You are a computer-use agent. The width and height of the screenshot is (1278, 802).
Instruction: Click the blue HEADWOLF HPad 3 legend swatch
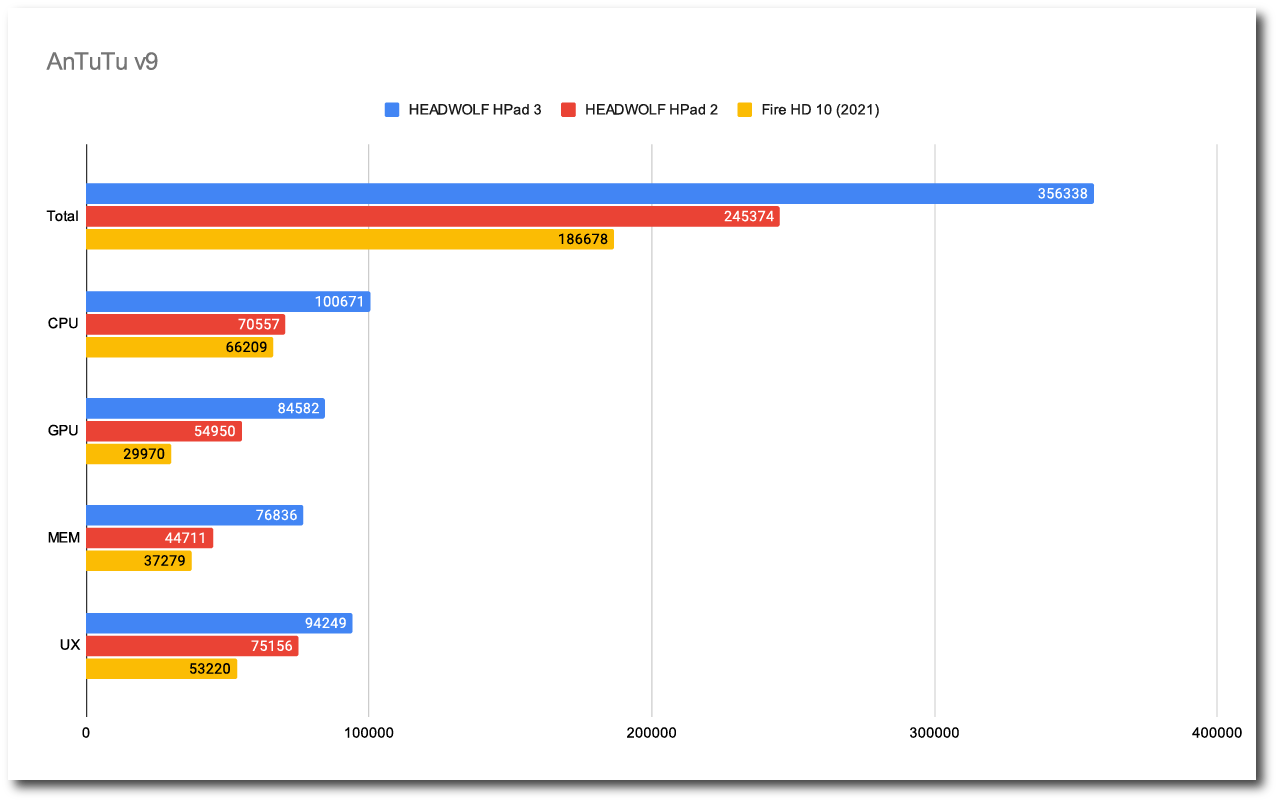392,110
